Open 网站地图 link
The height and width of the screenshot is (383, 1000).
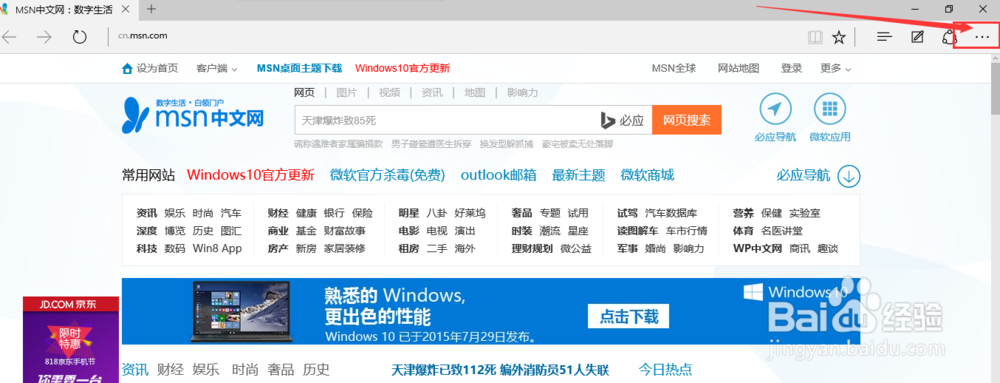point(739,68)
